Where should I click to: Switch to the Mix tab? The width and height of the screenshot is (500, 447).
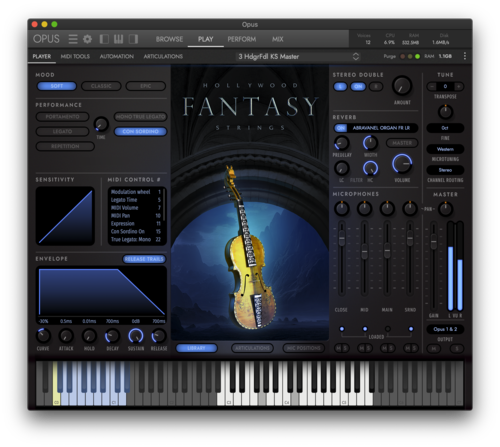pyautogui.click(x=277, y=39)
